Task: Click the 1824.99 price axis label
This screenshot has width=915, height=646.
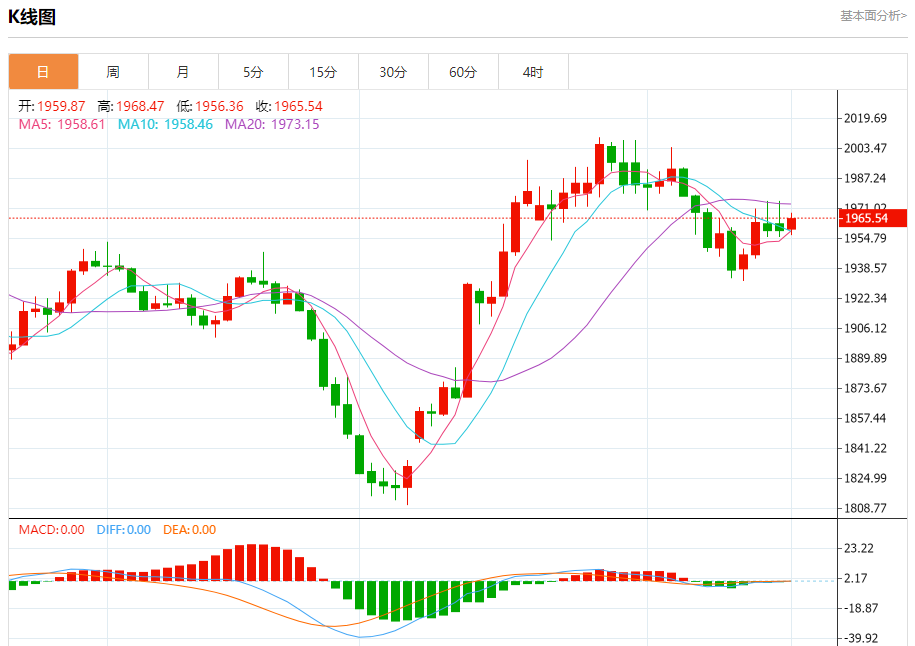Action: coord(865,479)
